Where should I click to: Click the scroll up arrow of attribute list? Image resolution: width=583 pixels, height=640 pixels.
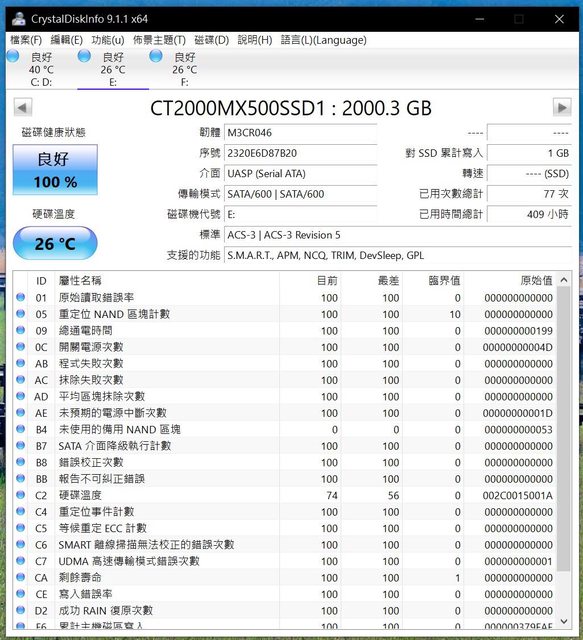pyautogui.click(x=564, y=280)
